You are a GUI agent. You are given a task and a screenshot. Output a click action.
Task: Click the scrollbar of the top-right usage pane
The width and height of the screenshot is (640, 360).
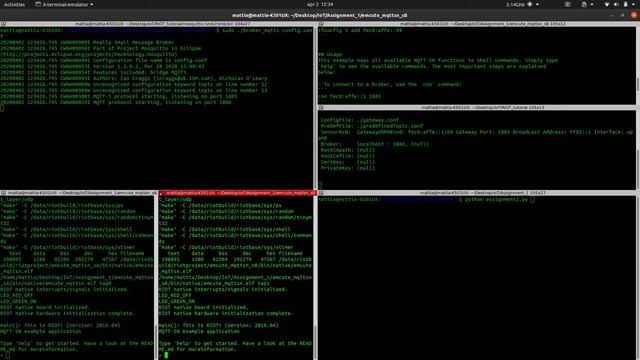638,65
